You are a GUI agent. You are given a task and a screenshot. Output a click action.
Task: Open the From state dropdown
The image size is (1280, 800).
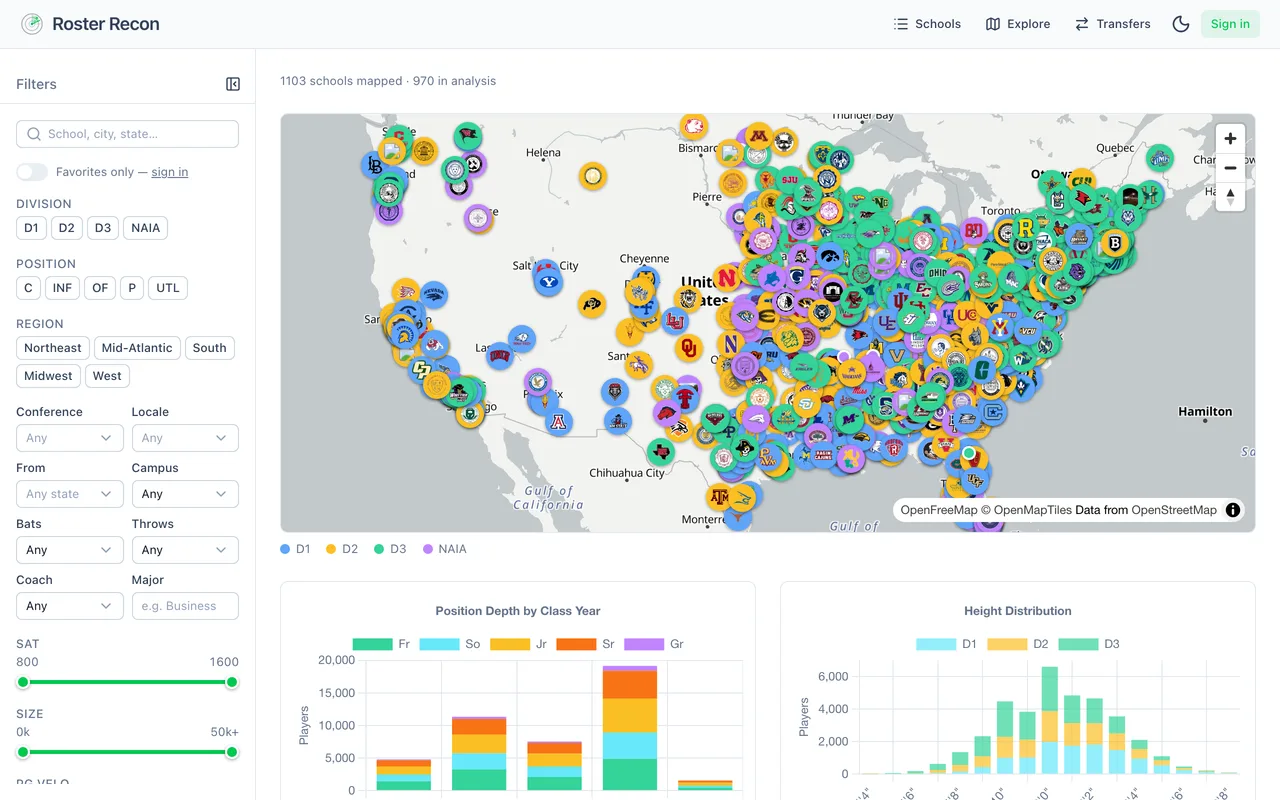(x=70, y=494)
